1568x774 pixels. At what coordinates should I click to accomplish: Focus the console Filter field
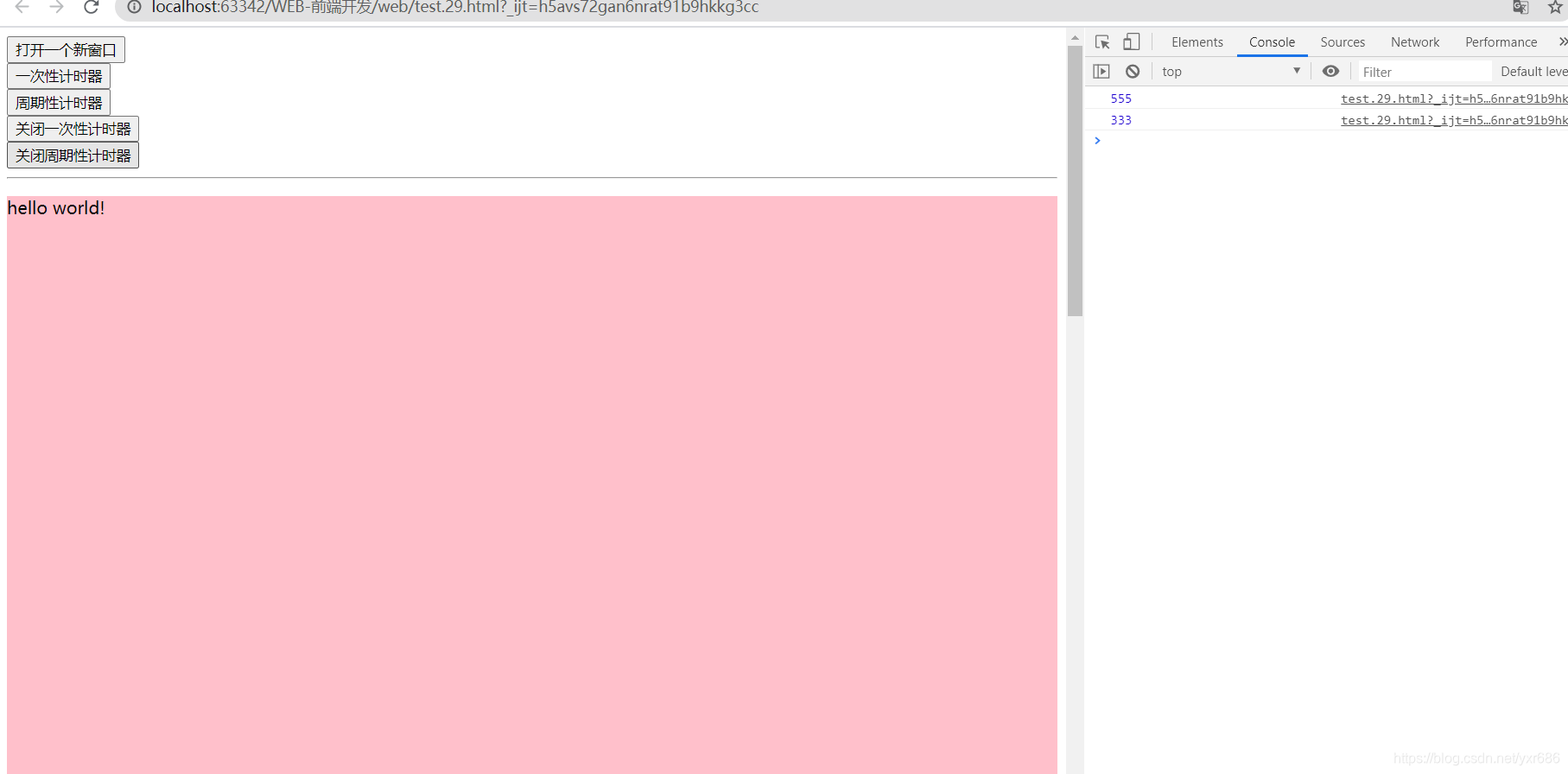[x=1424, y=72]
